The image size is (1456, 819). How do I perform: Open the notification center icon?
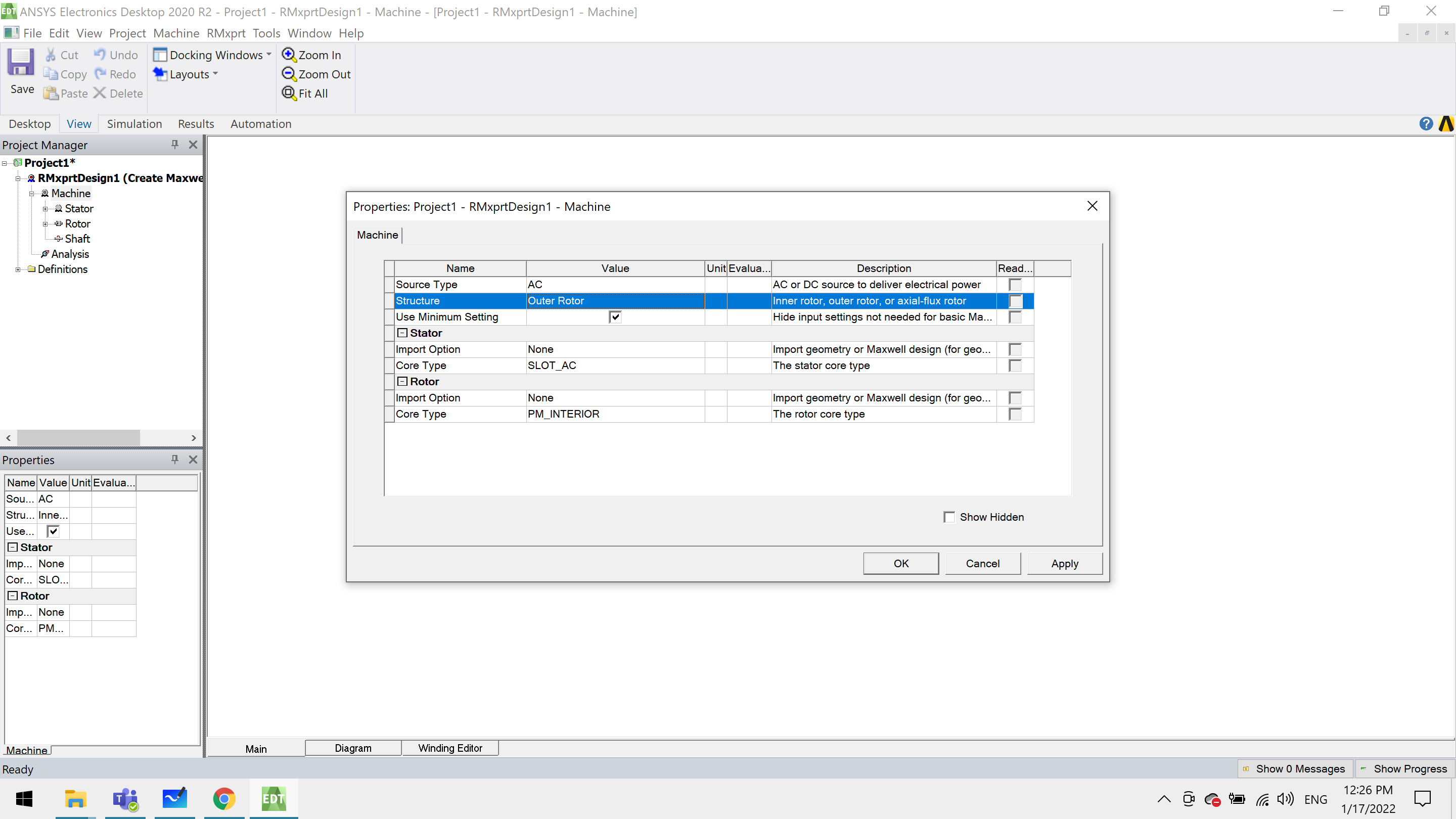[x=1422, y=799]
